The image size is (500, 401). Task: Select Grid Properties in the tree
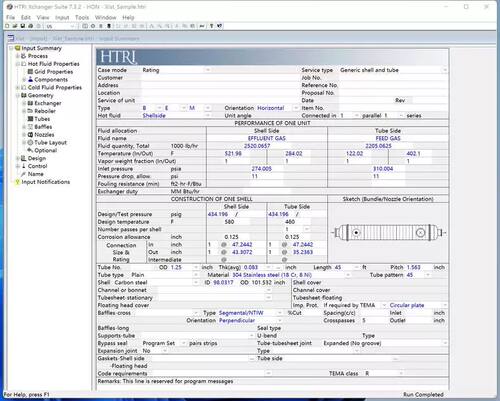point(50,72)
